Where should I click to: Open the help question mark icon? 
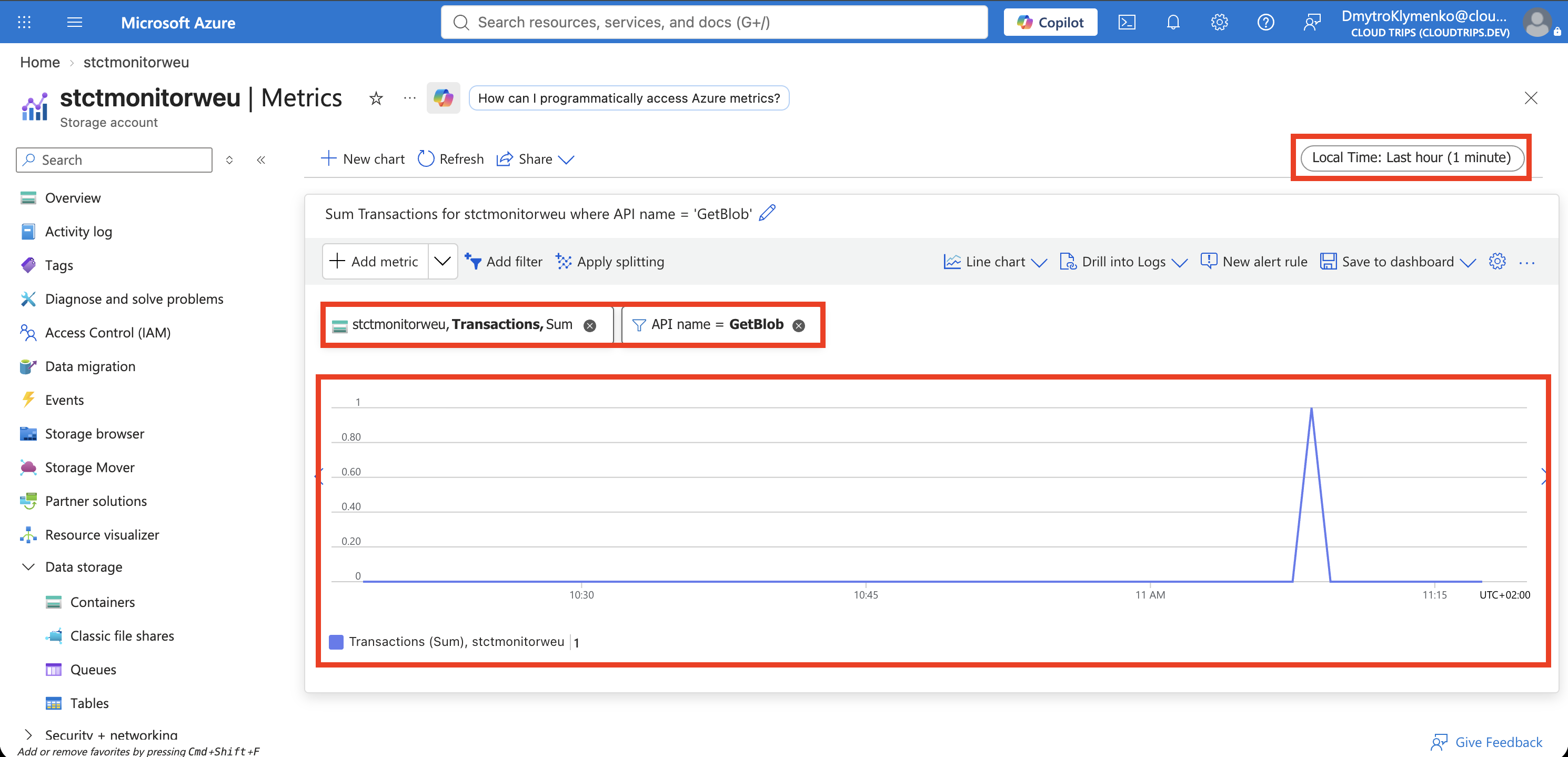1265,23
